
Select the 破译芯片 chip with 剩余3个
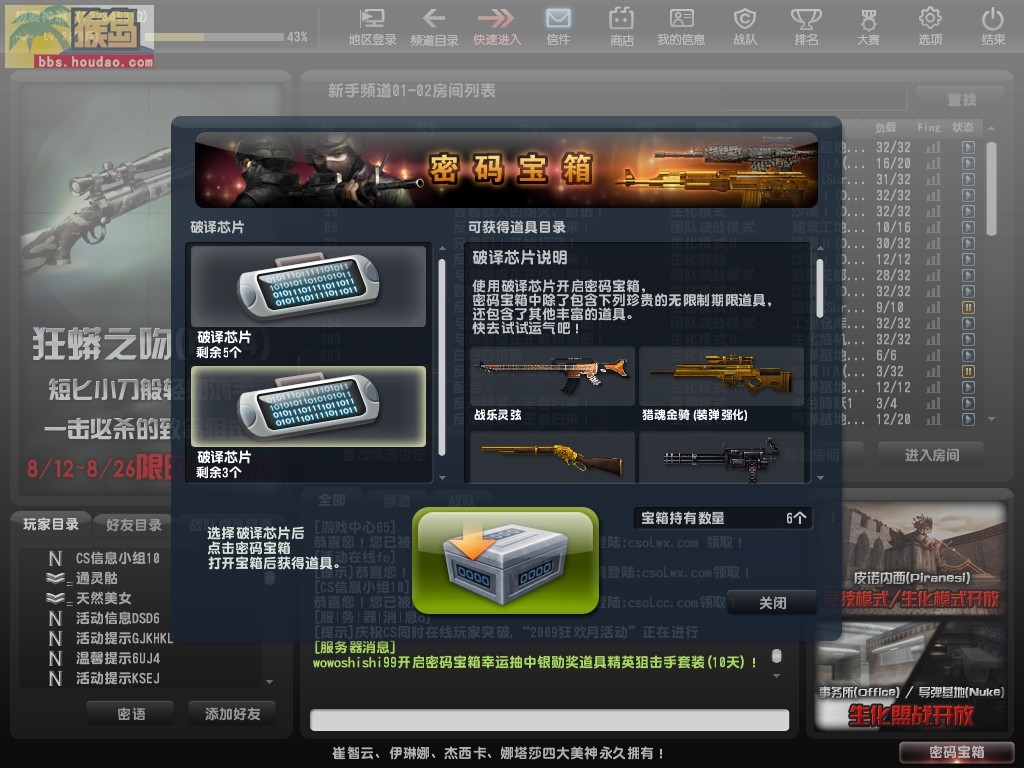tap(308, 407)
